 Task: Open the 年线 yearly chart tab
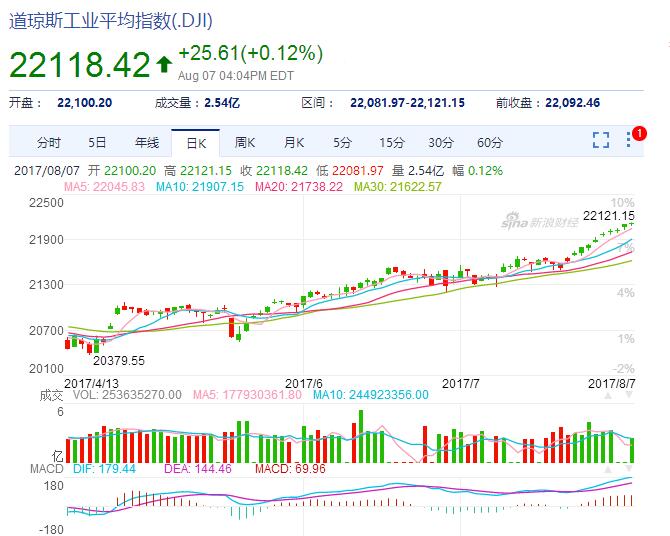(x=147, y=142)
